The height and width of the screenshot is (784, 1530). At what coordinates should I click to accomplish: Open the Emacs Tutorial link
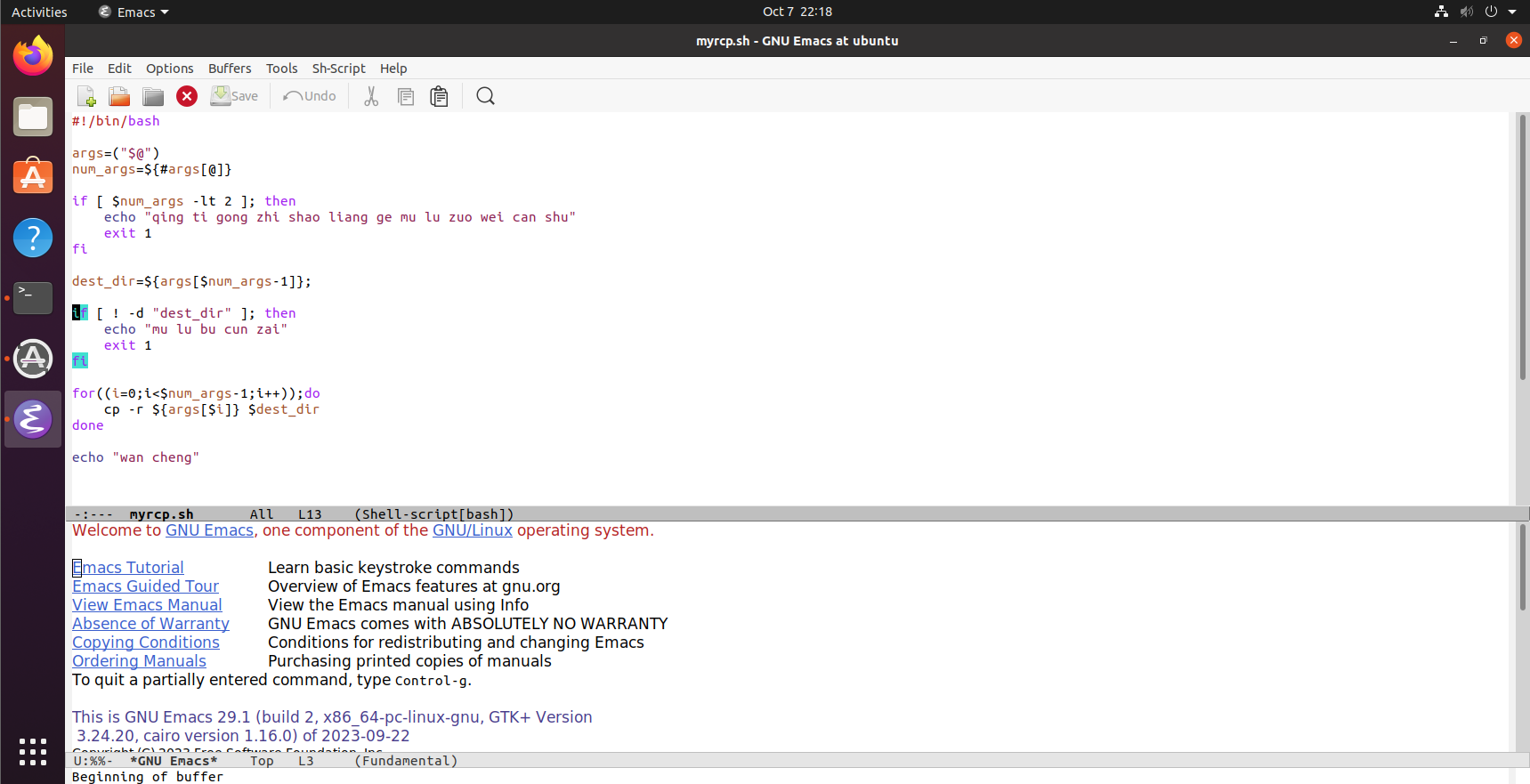pos(128,568)
